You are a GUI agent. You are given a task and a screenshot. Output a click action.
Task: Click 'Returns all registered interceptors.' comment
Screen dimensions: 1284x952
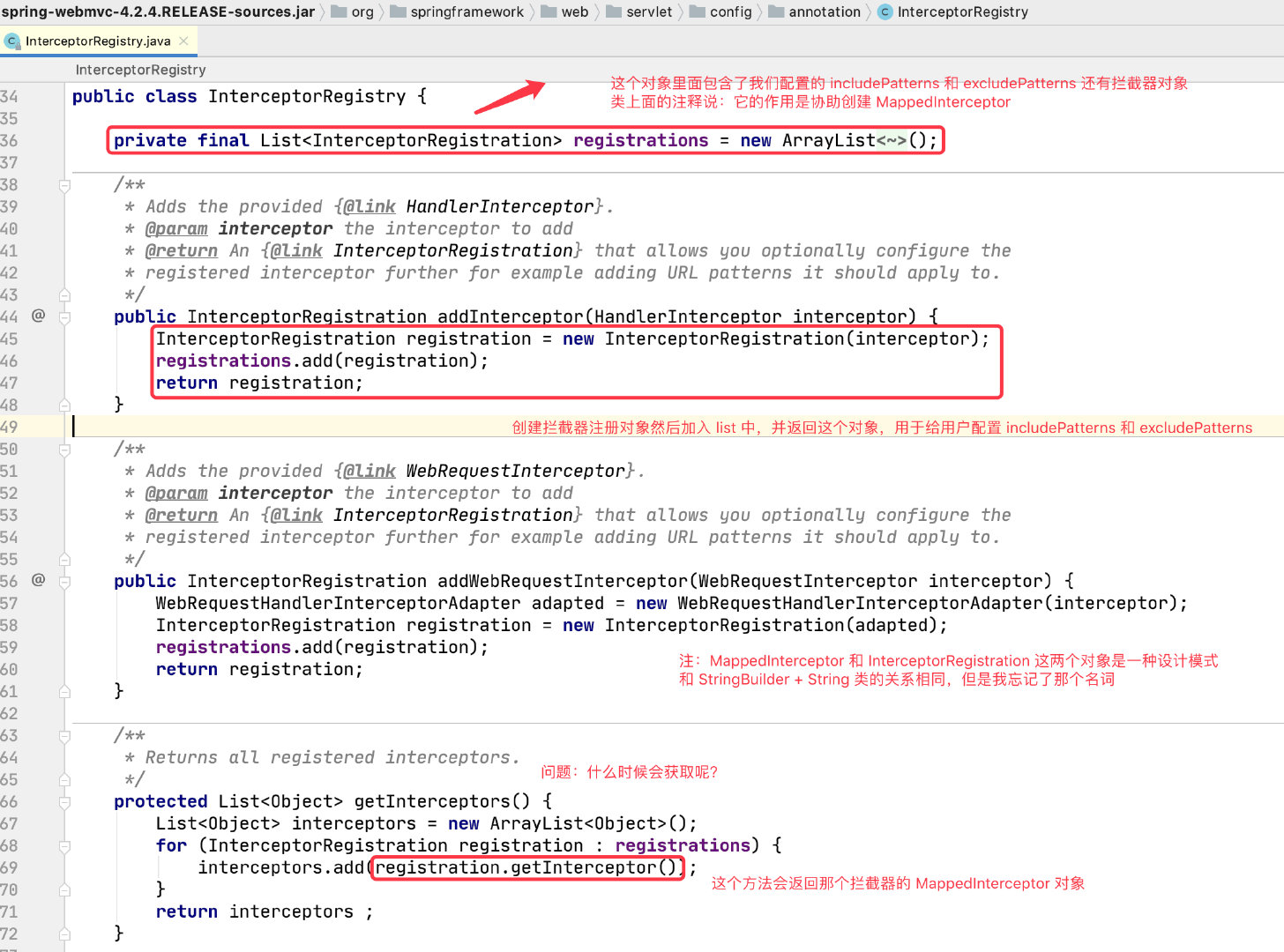(332, 757)
